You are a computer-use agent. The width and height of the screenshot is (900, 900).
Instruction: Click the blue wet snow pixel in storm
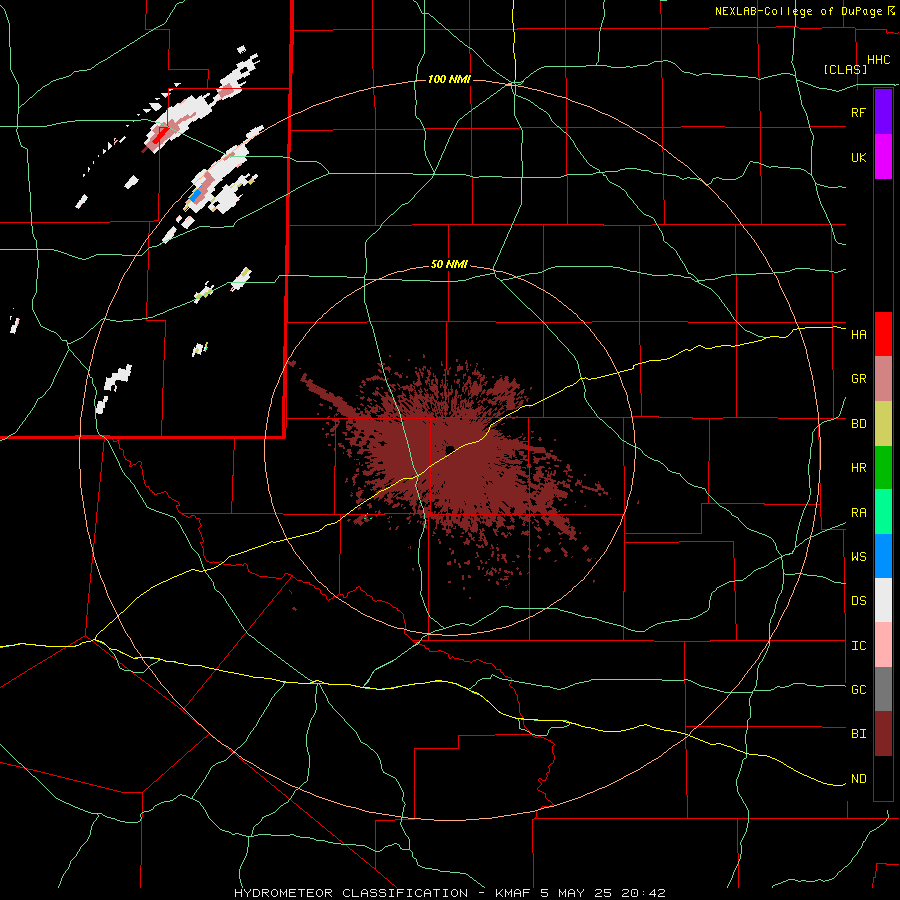click(195, 196)
